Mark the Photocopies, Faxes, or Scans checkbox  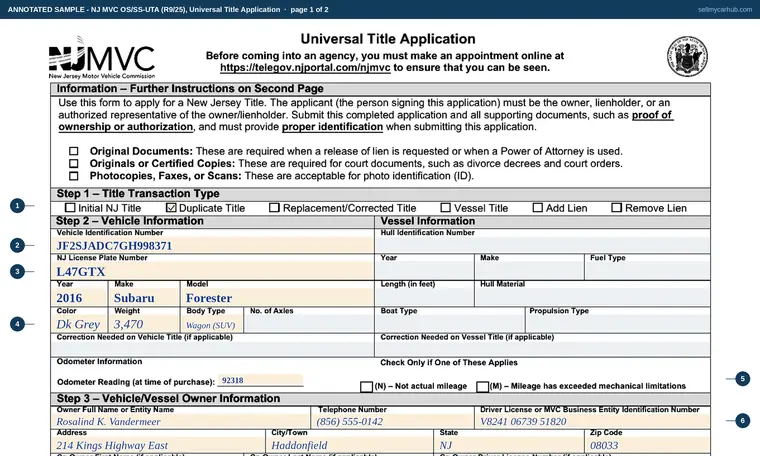pos(73,176)
